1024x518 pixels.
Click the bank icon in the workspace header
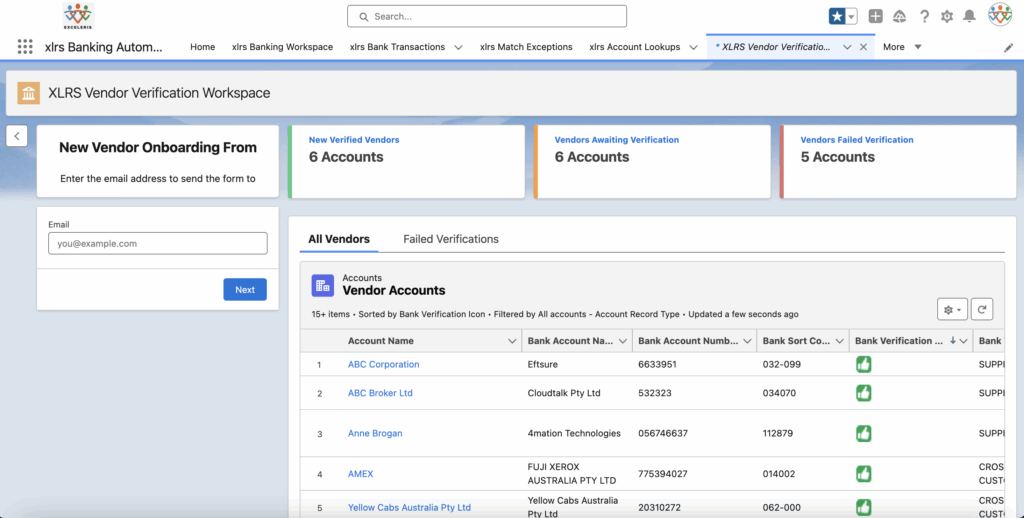tap(28, 93)
